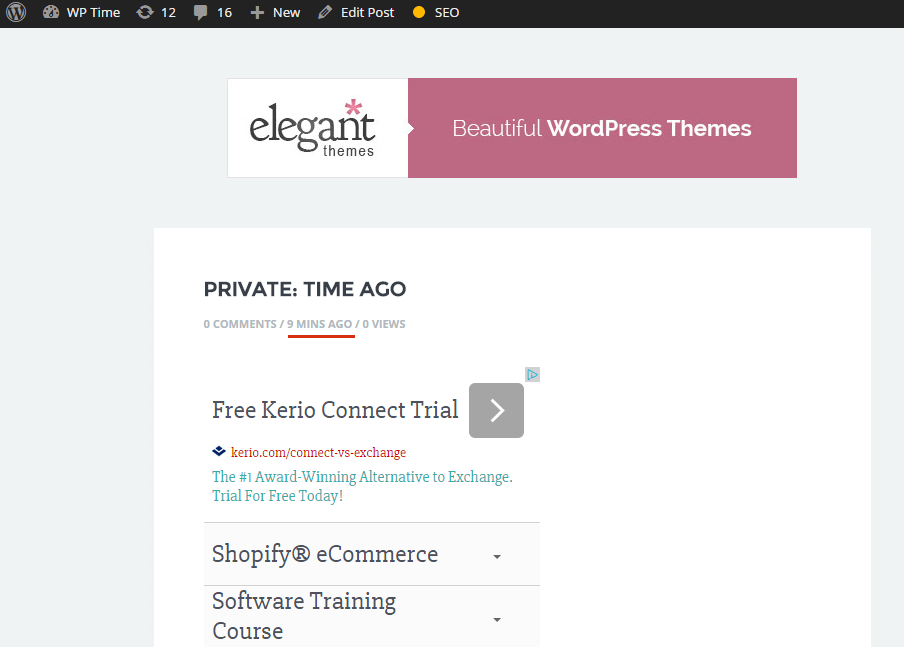Click the gray arrow button on Kerio ad
Viewport: 904px width, 647px height.
496,411
